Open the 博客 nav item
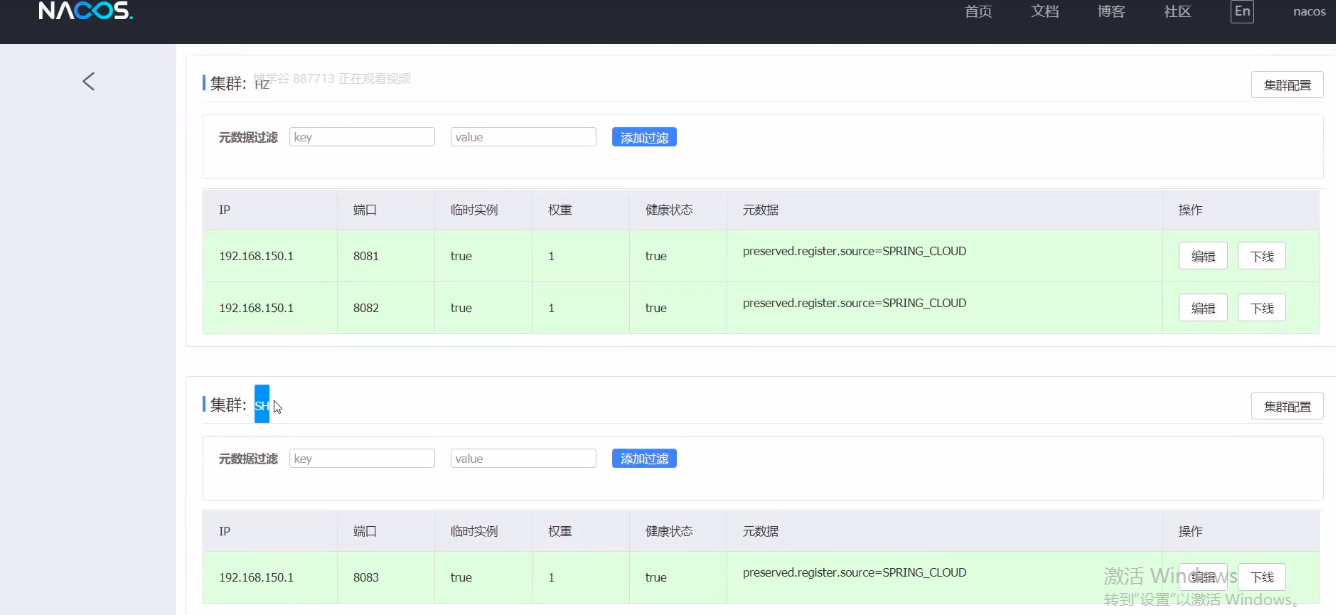 point(1111,12)
